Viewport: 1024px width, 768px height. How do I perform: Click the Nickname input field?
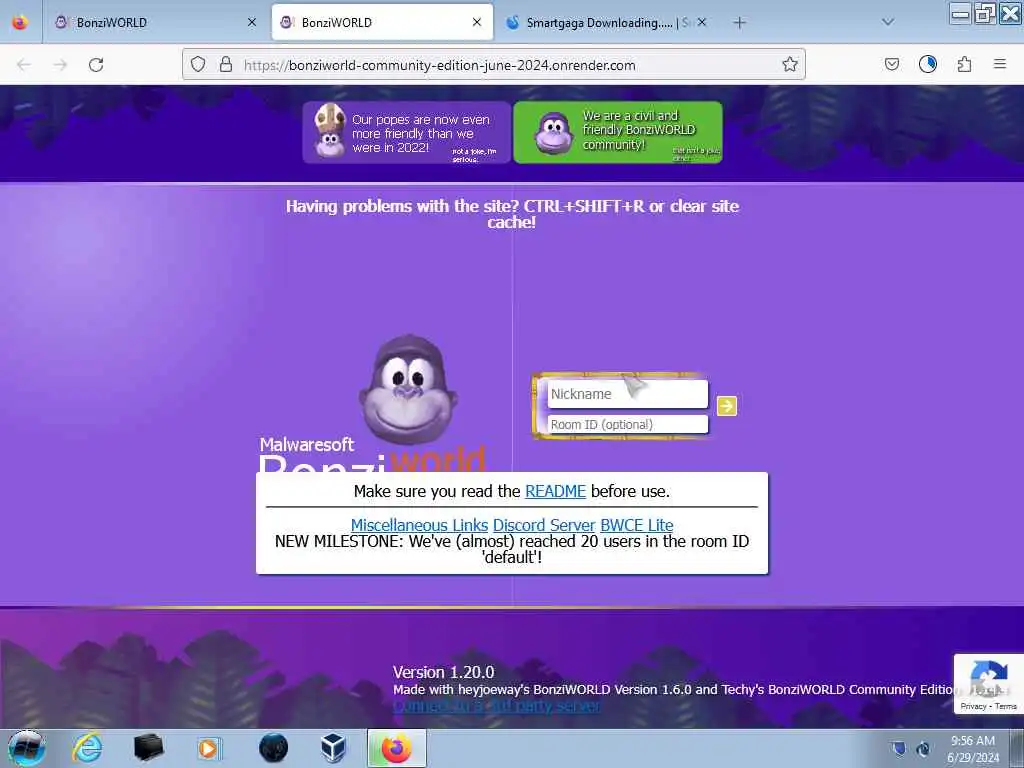[627, 394]
